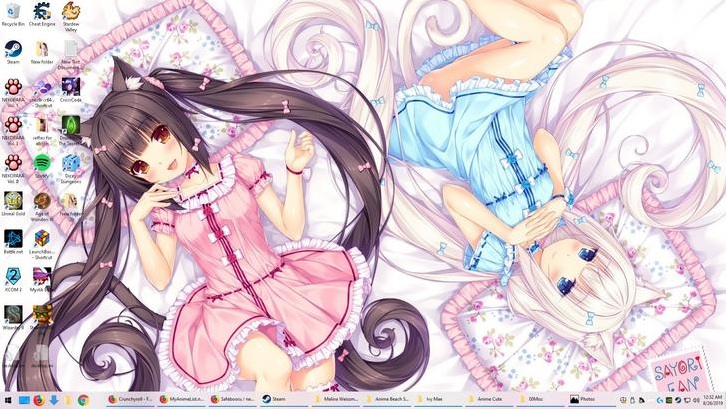Image resolution: width=726 pixels, height=409 pixels.
Task: Open the Stardew Valley shortcut
Action: 71,12
